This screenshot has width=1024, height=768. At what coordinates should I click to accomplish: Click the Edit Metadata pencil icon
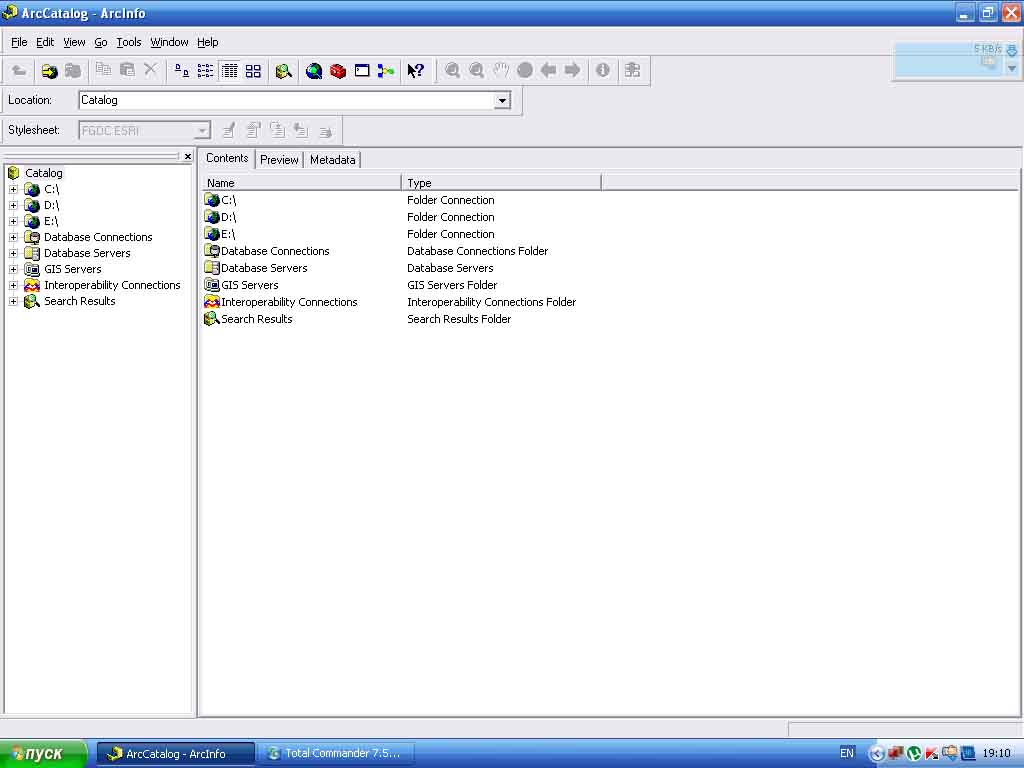229,131
